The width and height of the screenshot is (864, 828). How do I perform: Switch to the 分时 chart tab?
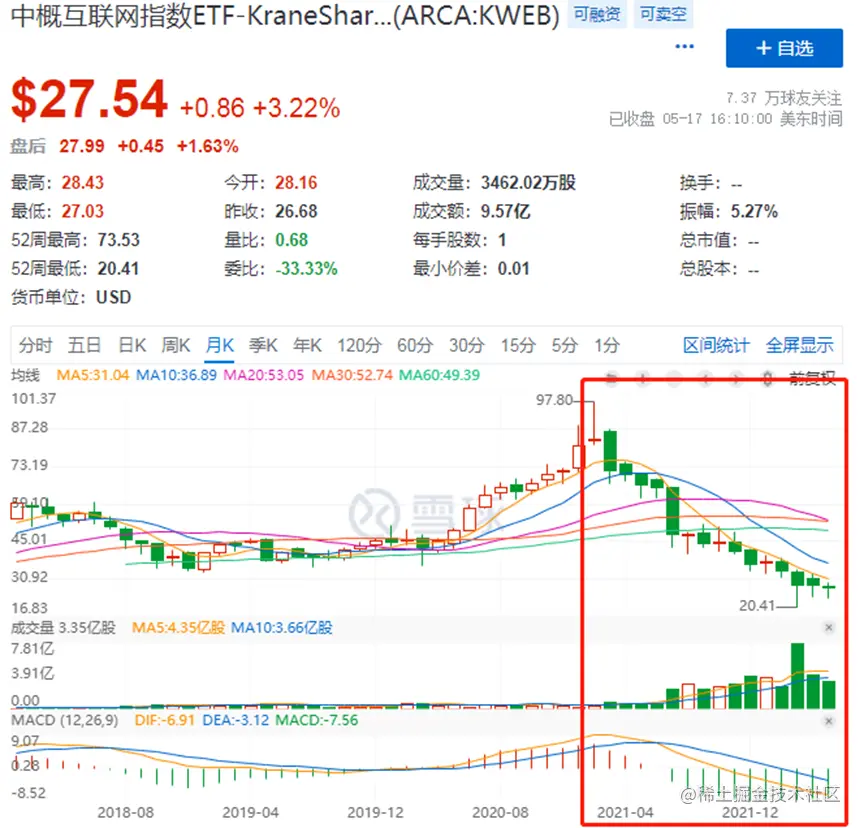36,345
